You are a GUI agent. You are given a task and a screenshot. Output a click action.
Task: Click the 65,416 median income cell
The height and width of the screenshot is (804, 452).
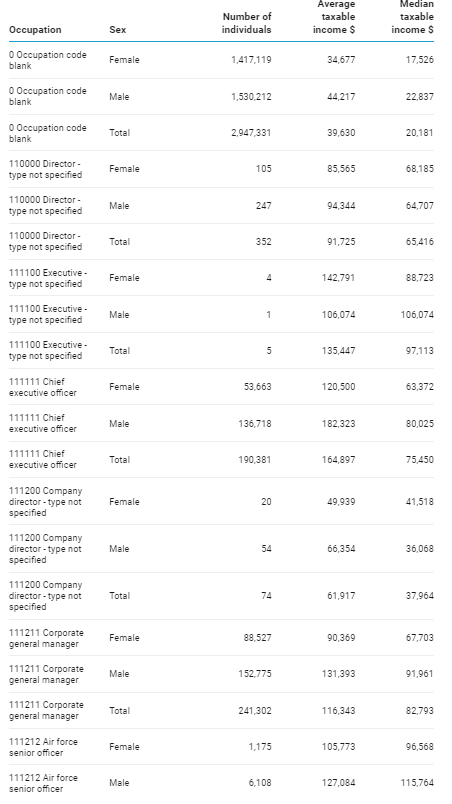coord(420,242)
